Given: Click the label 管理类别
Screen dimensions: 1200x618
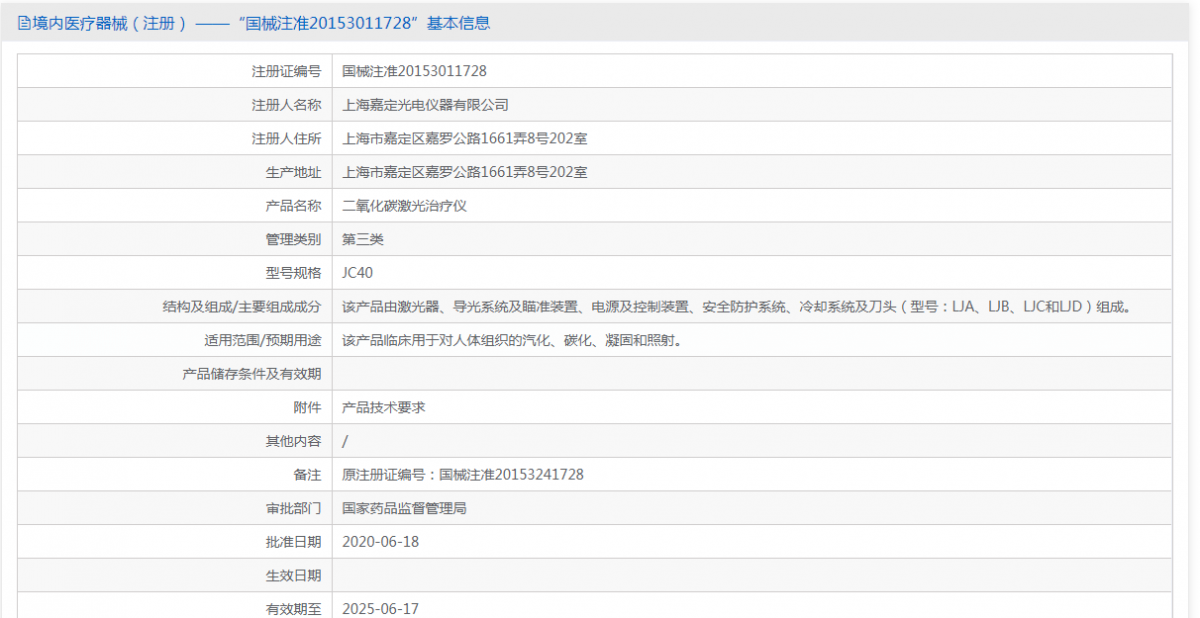Looking at the screenshot, I should (x=293, y=240).
